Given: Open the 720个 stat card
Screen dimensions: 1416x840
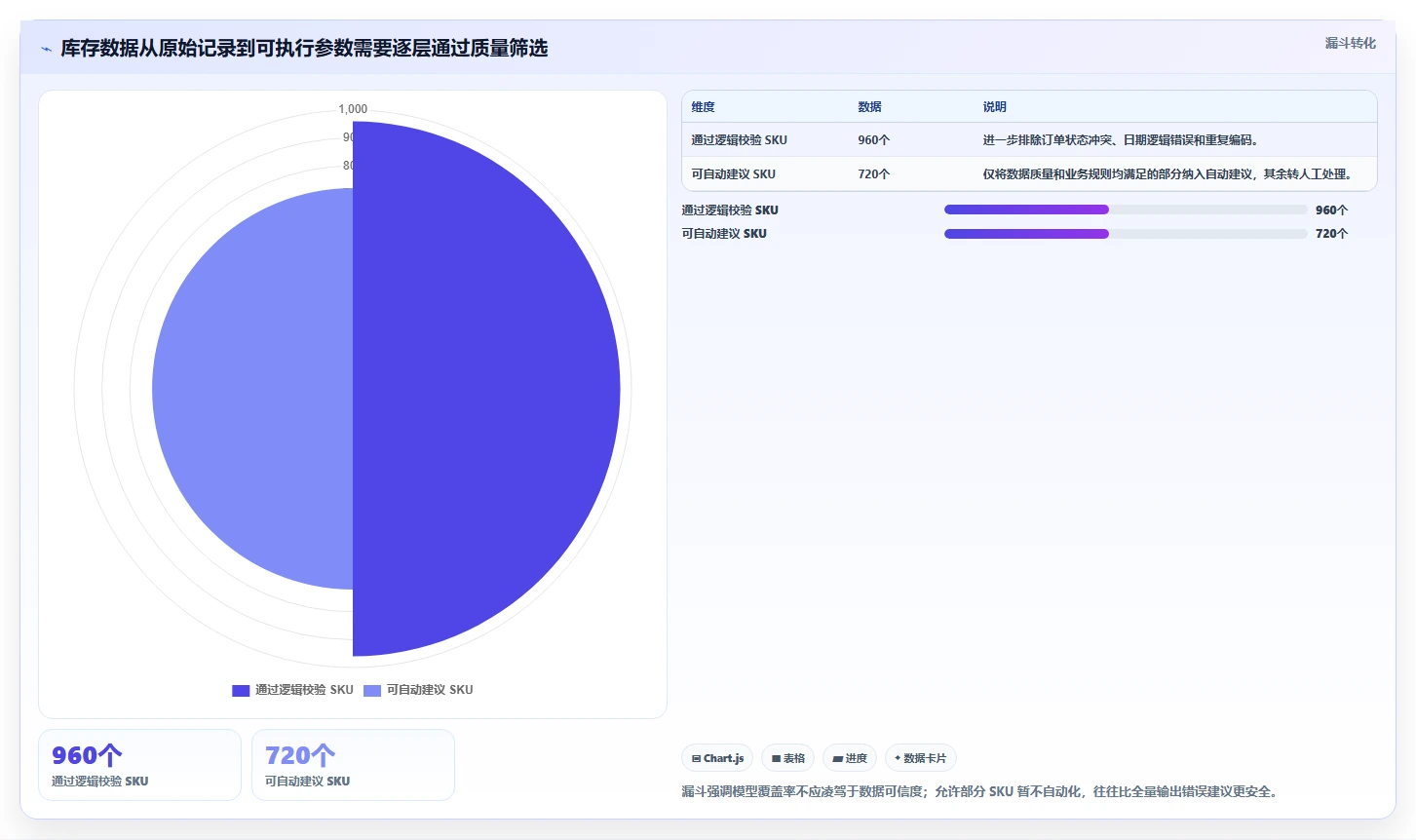Looking at the screenshot, I should (x=353, y=765).
